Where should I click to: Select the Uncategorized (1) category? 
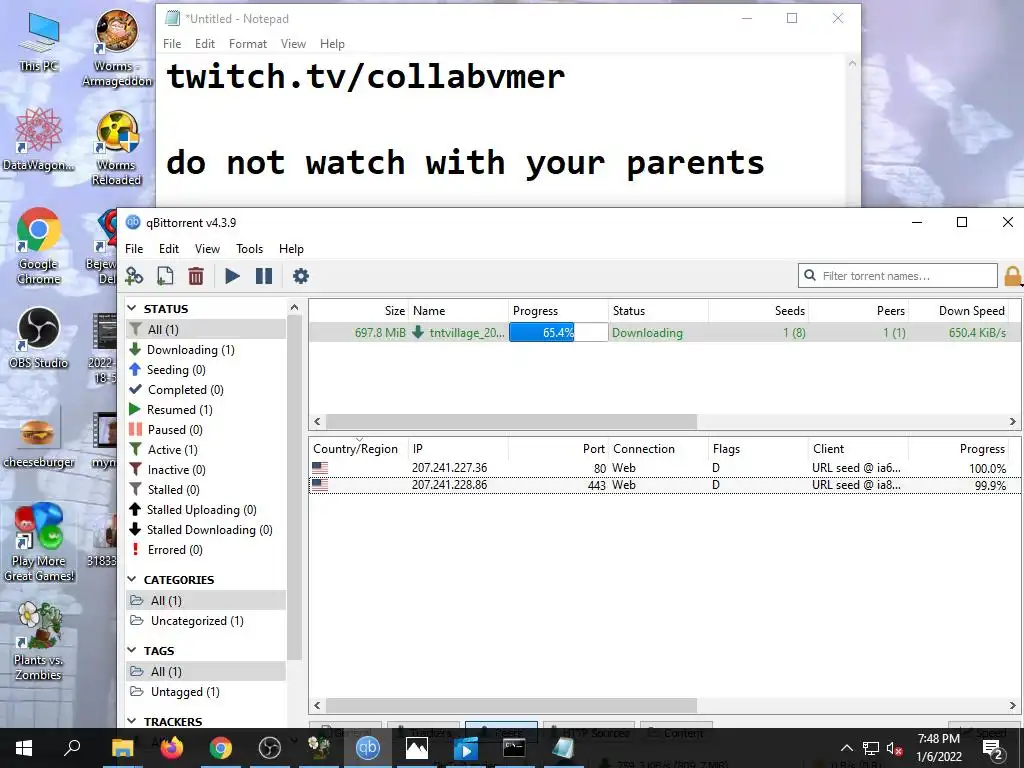(206, 621)
